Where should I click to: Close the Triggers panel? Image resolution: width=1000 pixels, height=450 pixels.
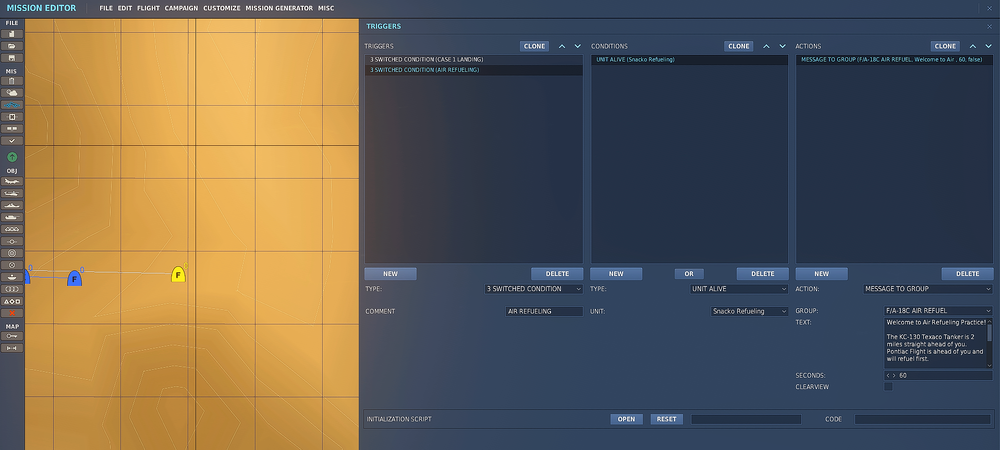point(989,27)
